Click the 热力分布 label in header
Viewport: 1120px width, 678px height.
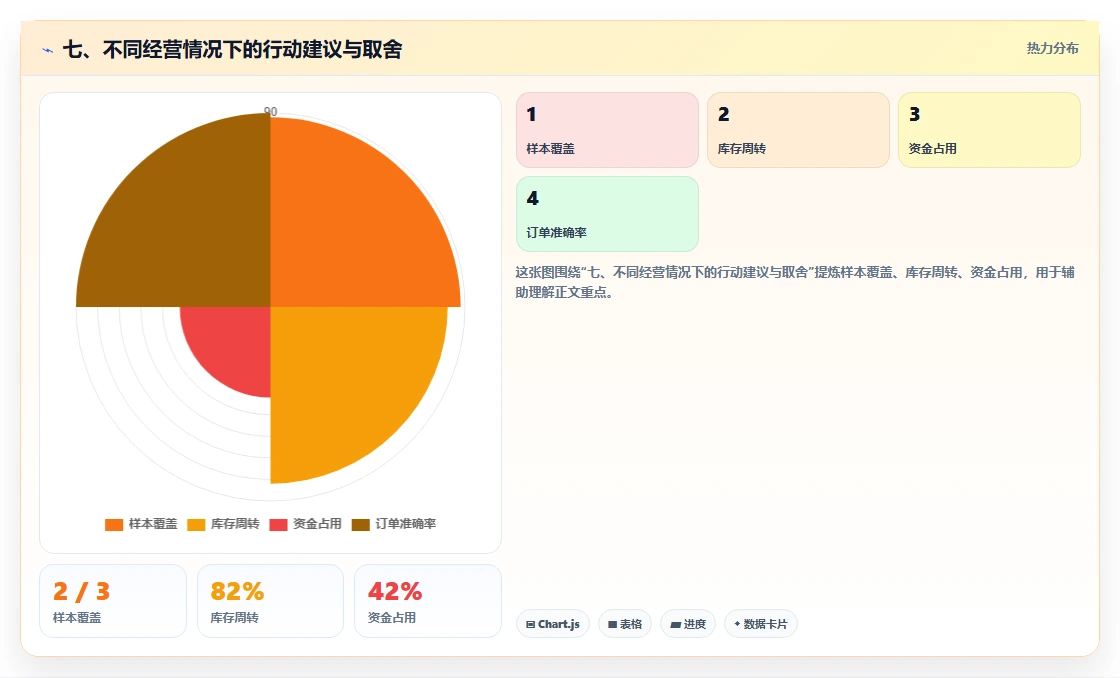click(1052, 48)
